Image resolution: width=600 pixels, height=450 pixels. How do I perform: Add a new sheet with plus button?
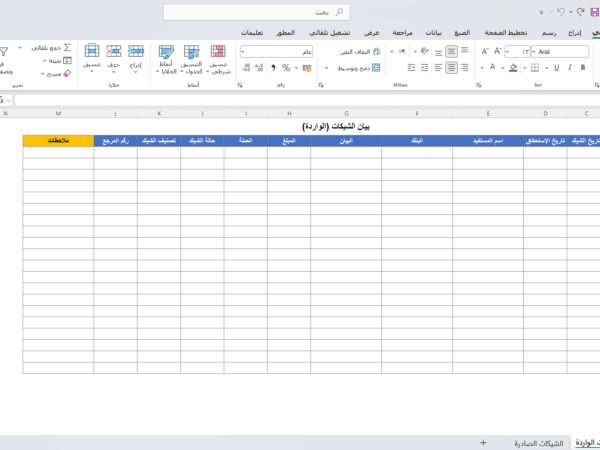pos(483,442)
